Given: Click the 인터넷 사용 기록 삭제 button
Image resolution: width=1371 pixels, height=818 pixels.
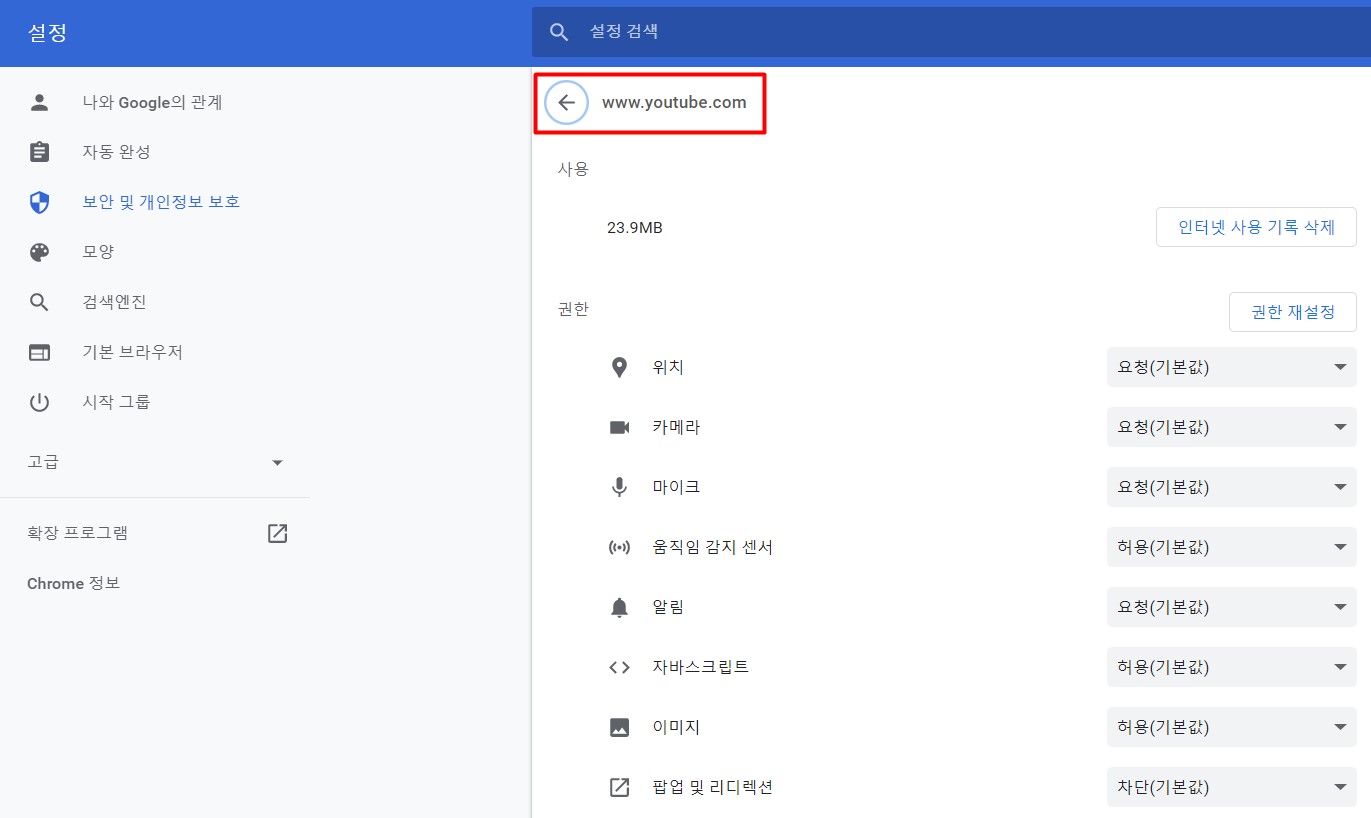Looking at the screenshot, I should pyautogui.click(x=1256, y=227).
